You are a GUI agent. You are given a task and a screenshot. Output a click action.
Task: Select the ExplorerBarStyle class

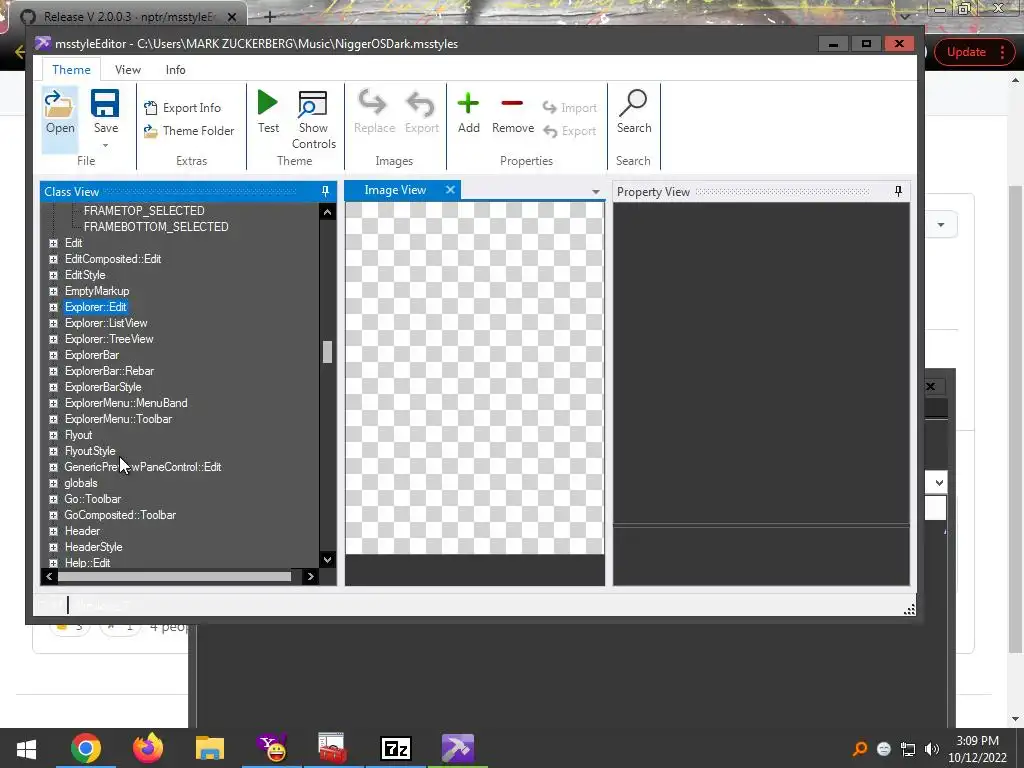coord(103,387)
